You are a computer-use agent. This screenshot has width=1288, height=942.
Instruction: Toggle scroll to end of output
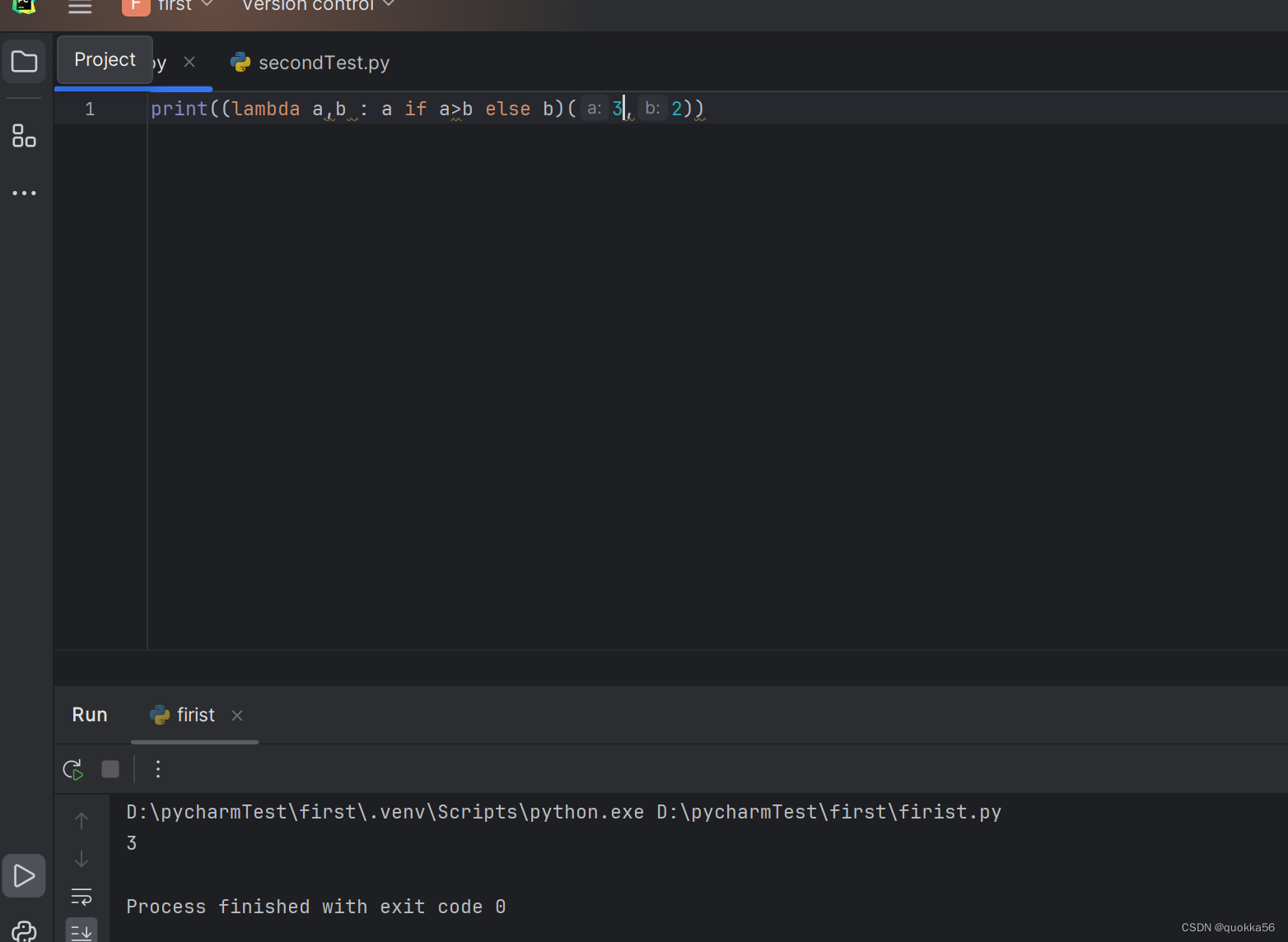point(82,931)
